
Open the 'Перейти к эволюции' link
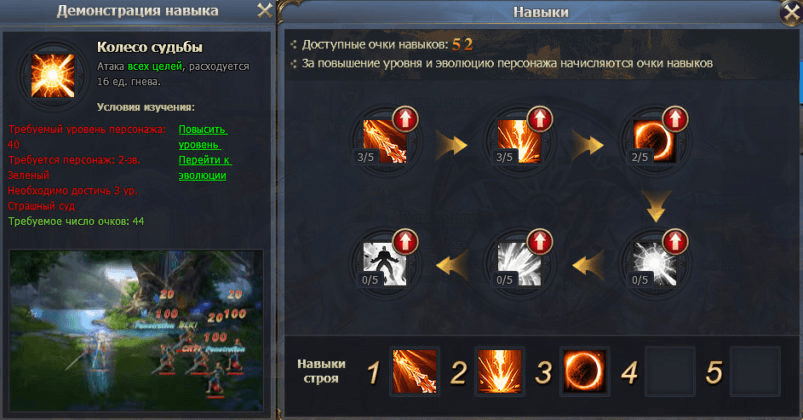[x=205, y=167]
